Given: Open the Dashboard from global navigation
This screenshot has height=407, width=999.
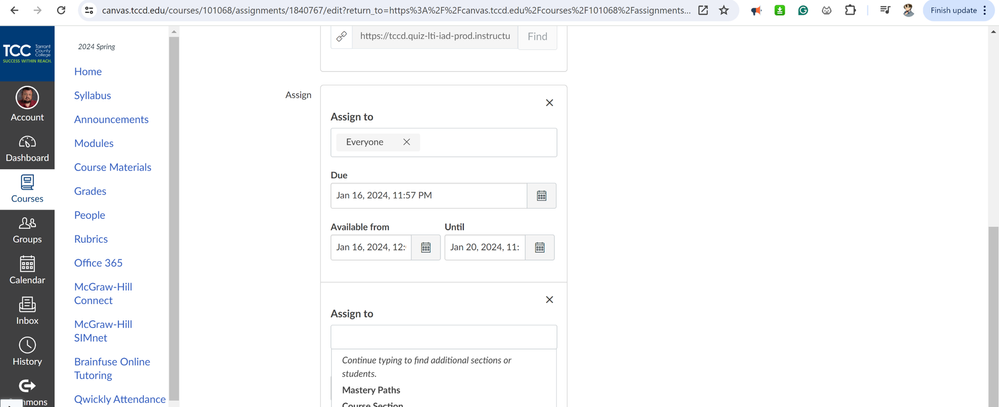Looking at the screenshot, I should coord(27,148).
